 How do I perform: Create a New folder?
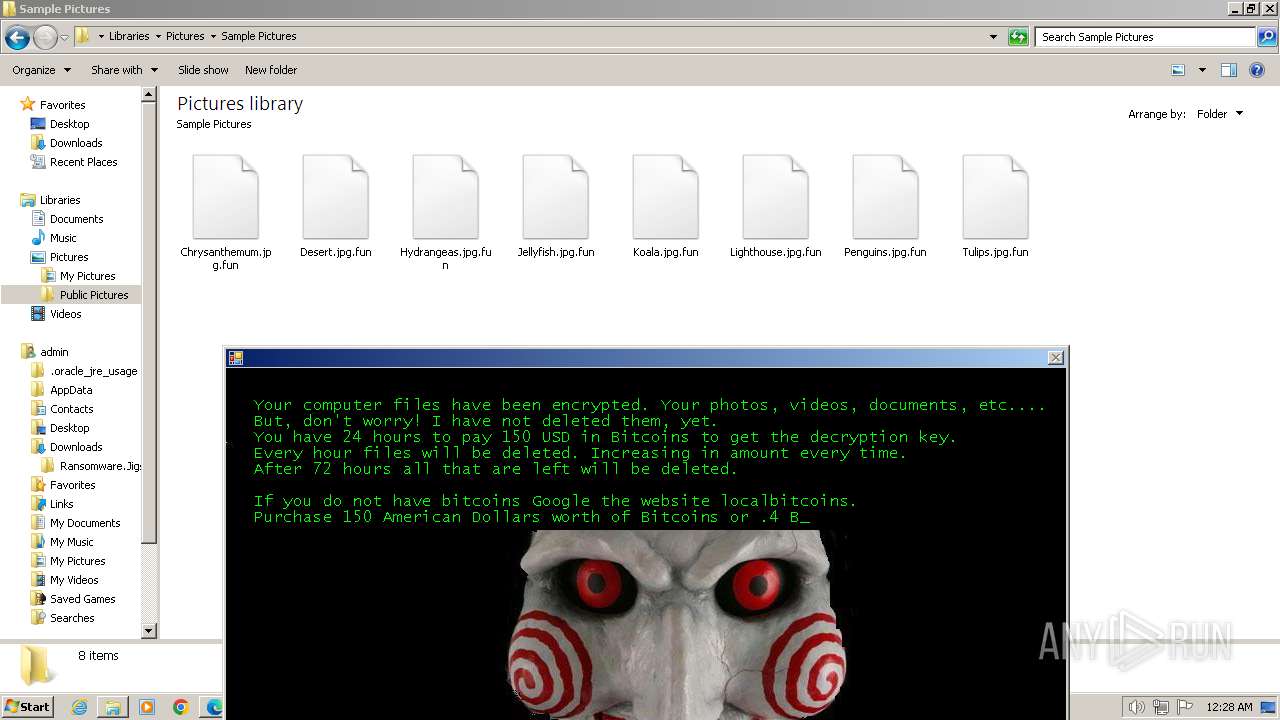271,70
